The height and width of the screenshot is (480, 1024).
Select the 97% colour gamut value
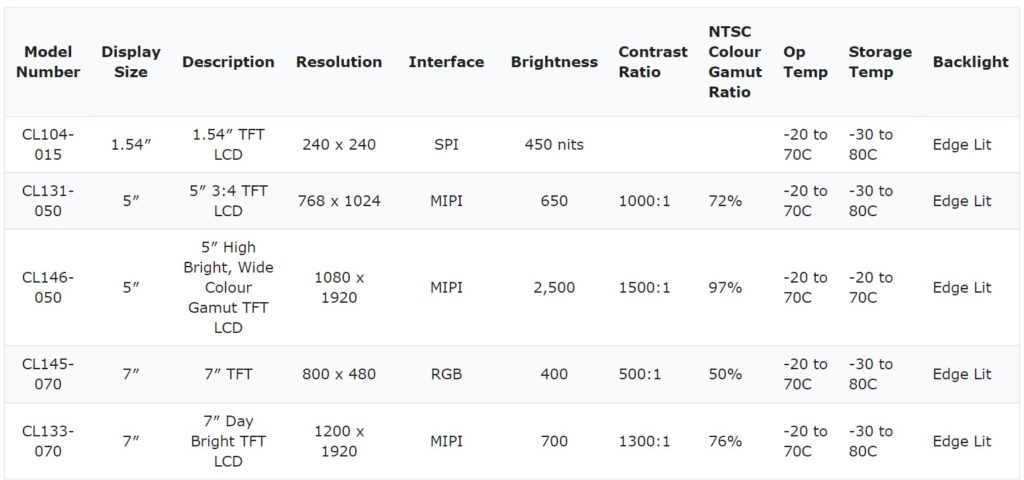725,288
